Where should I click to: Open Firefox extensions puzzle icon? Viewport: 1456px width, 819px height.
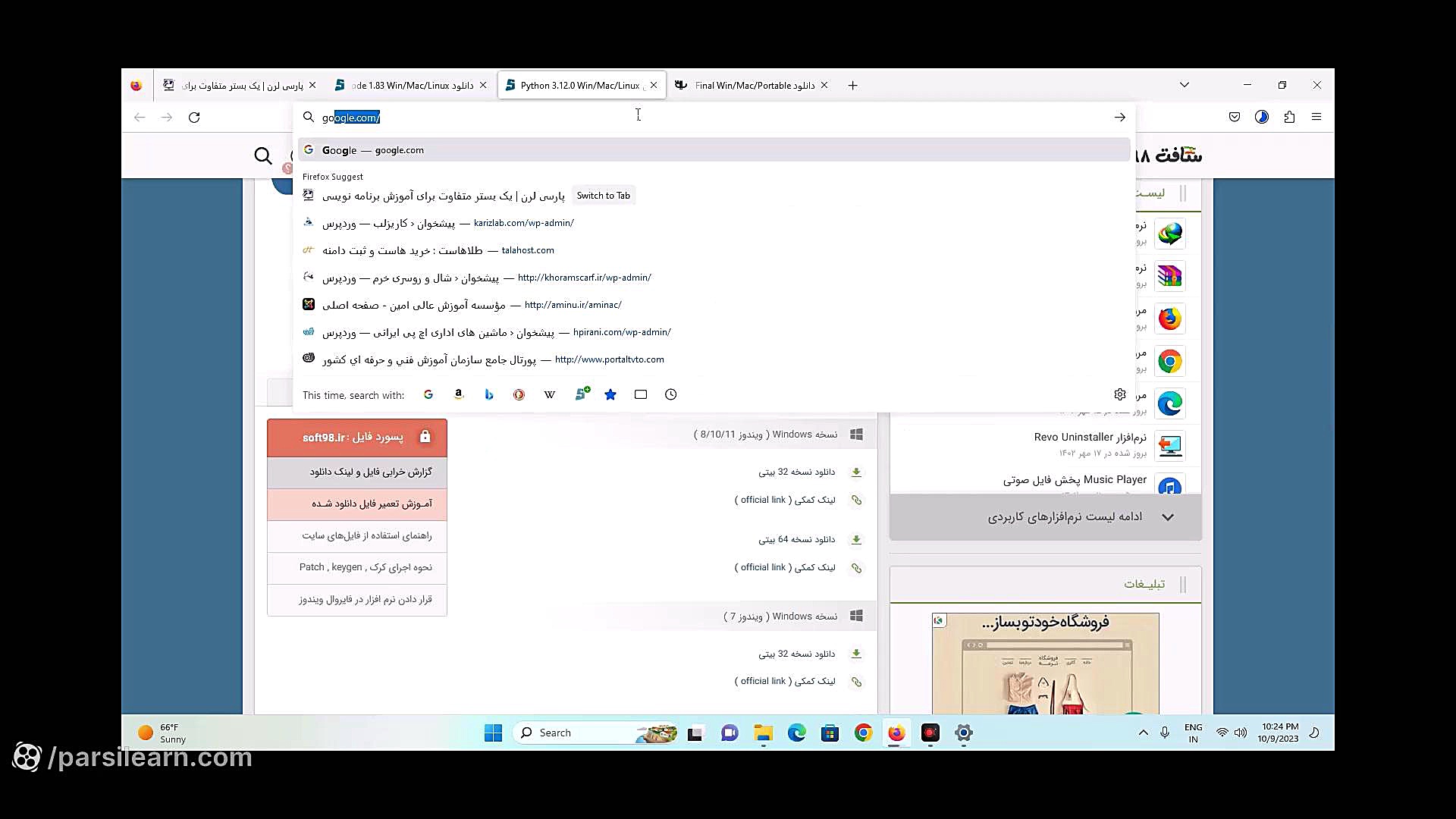coord(1289,117)
